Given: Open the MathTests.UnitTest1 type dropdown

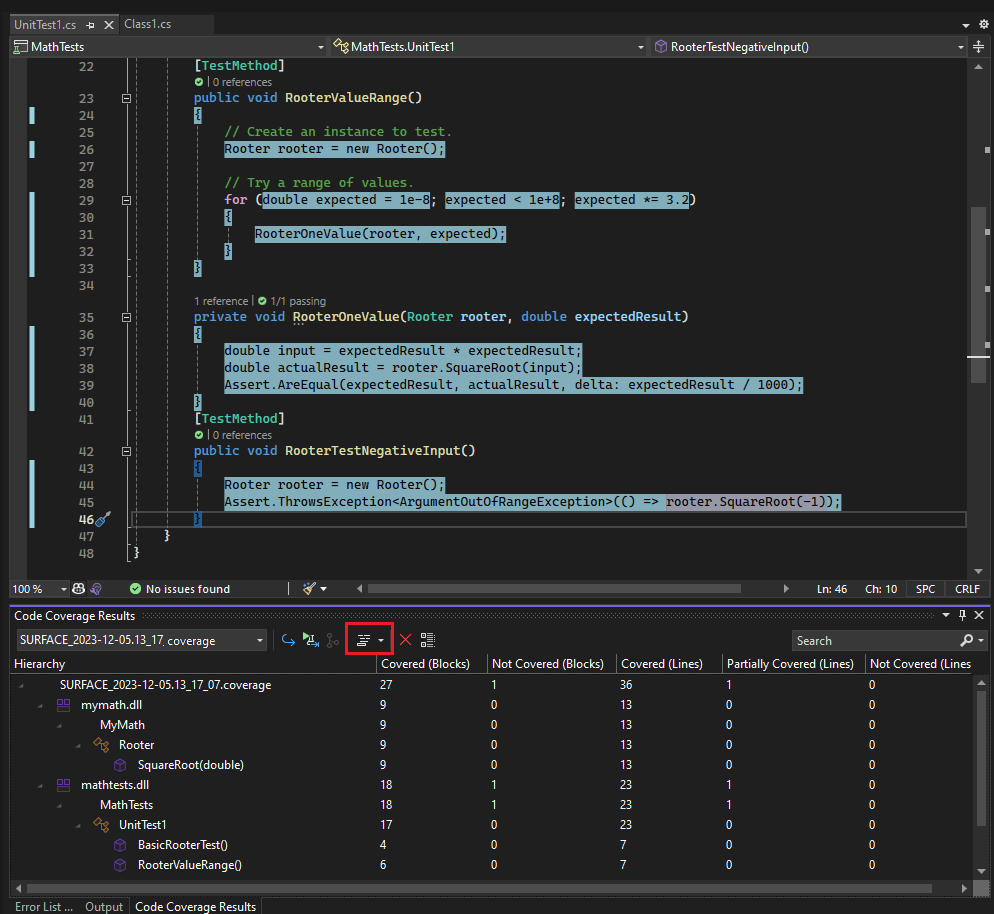Looking at the screenshot, I should 640,47.
